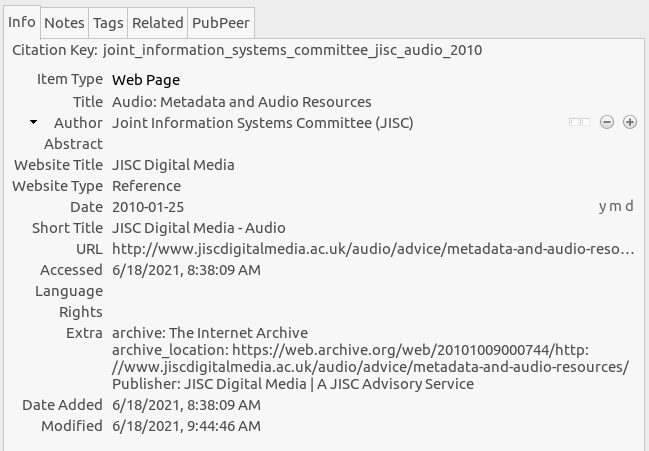Change Item Type value Web Page
Screen dimensions: 649x451
146,80
